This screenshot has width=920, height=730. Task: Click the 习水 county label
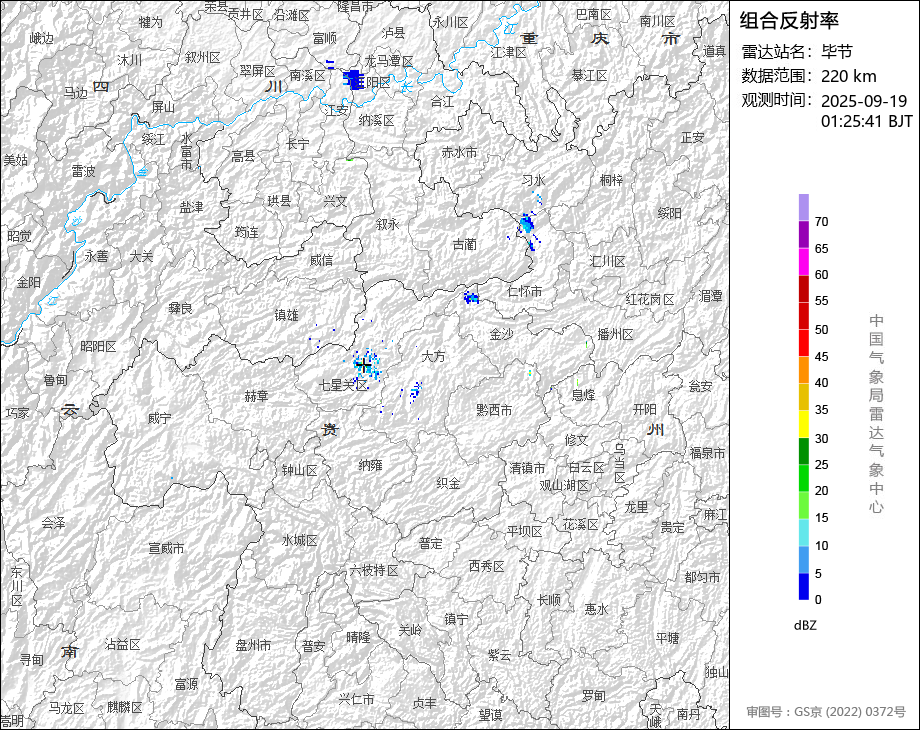534,180
